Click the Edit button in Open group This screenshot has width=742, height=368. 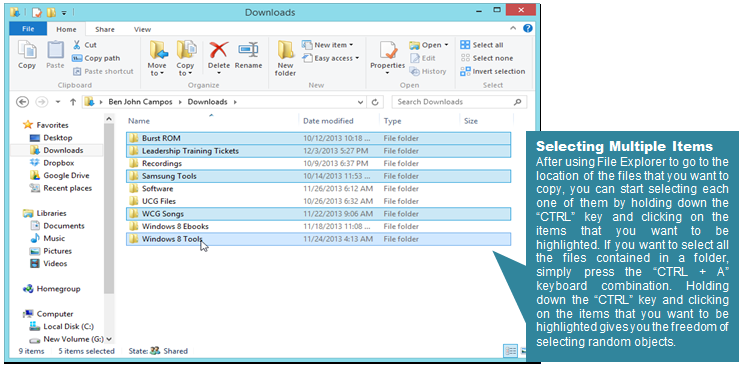423,58
